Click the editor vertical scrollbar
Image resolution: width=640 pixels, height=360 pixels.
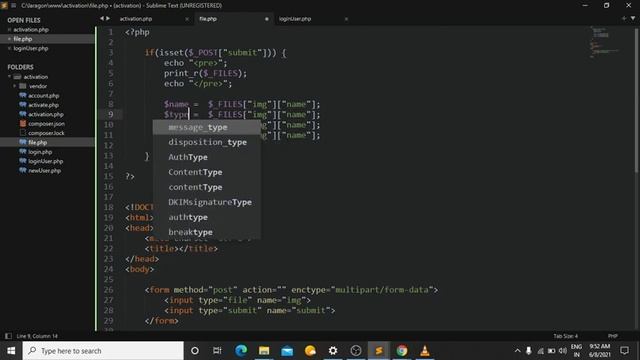click(x=636, y=100)
